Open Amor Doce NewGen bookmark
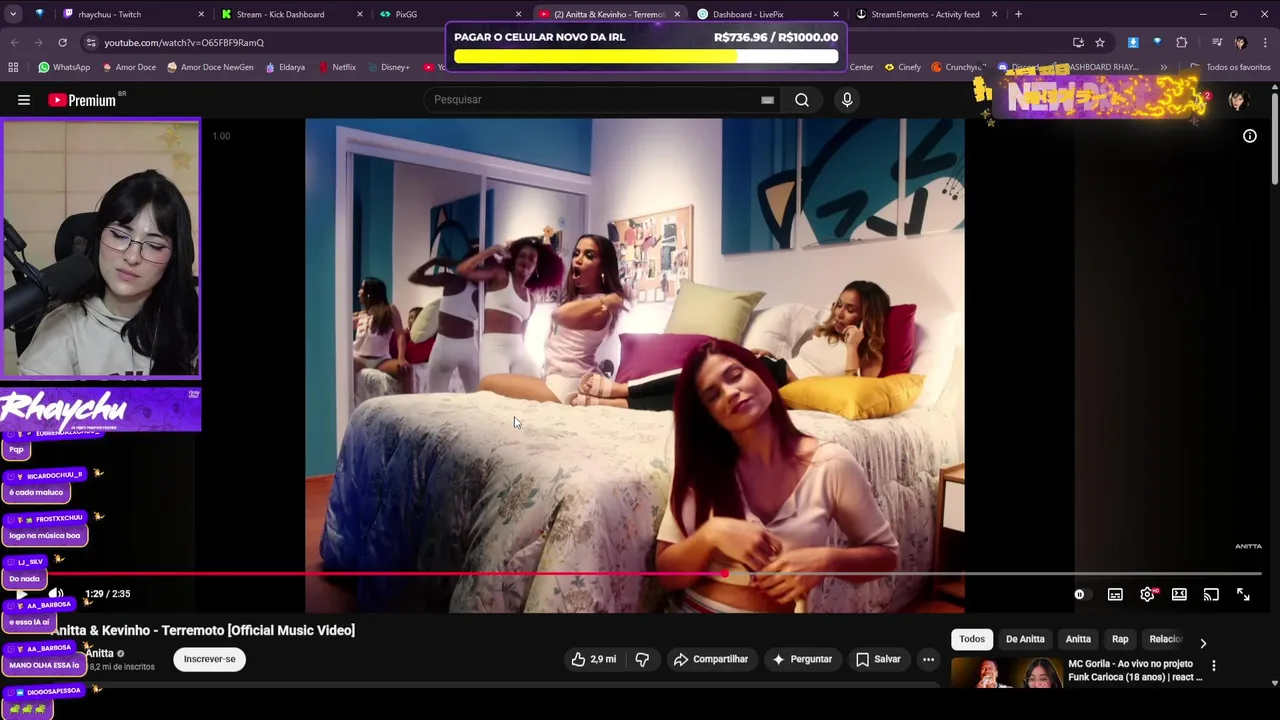The image size is (1280, 720). coord(210,67)
